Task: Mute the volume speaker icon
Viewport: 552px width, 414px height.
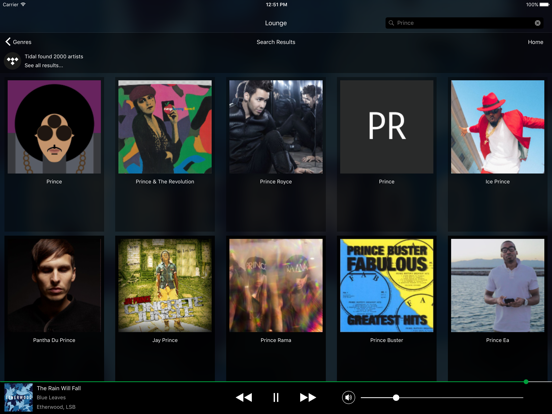Action: pyautogui.click(x=349, y=397)
